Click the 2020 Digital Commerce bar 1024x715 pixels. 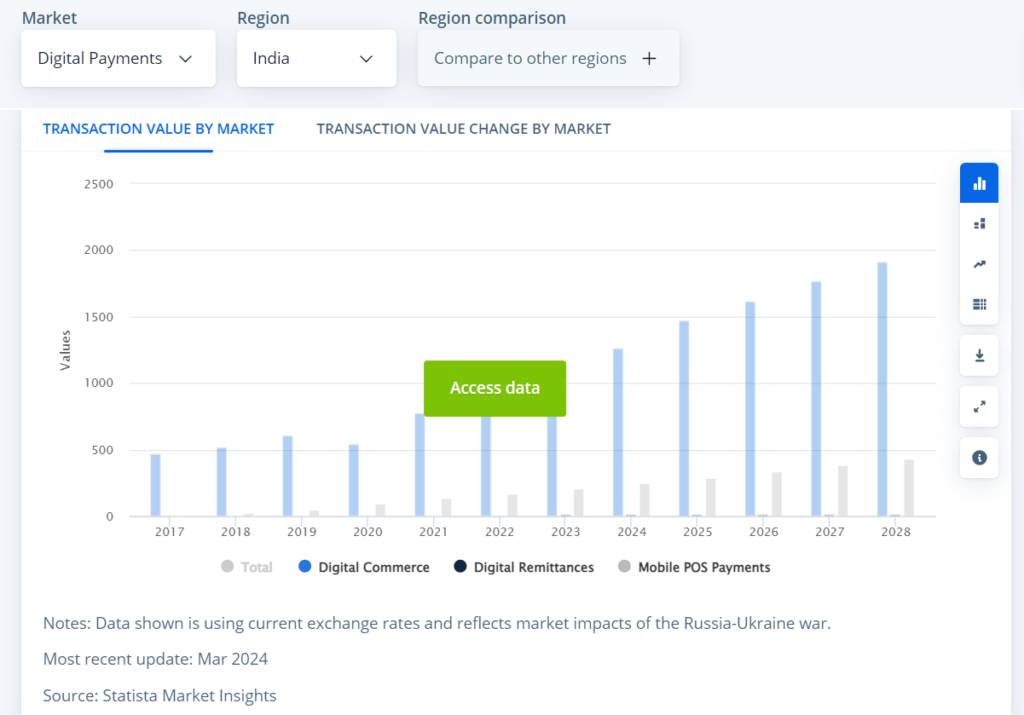tap(353, 481)
